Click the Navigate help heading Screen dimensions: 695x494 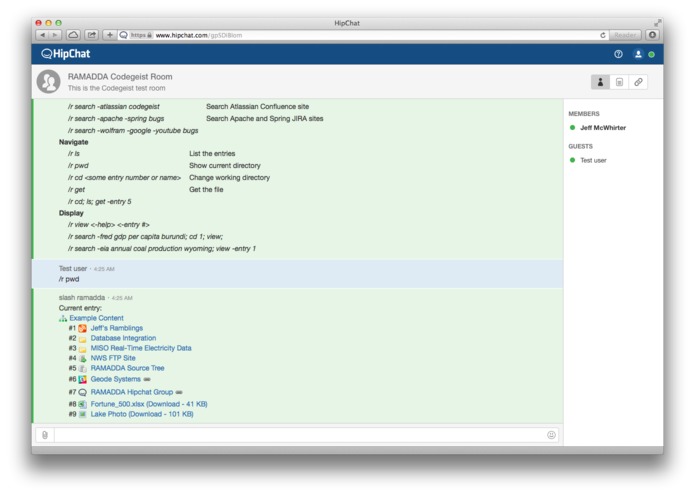(73, 142)
